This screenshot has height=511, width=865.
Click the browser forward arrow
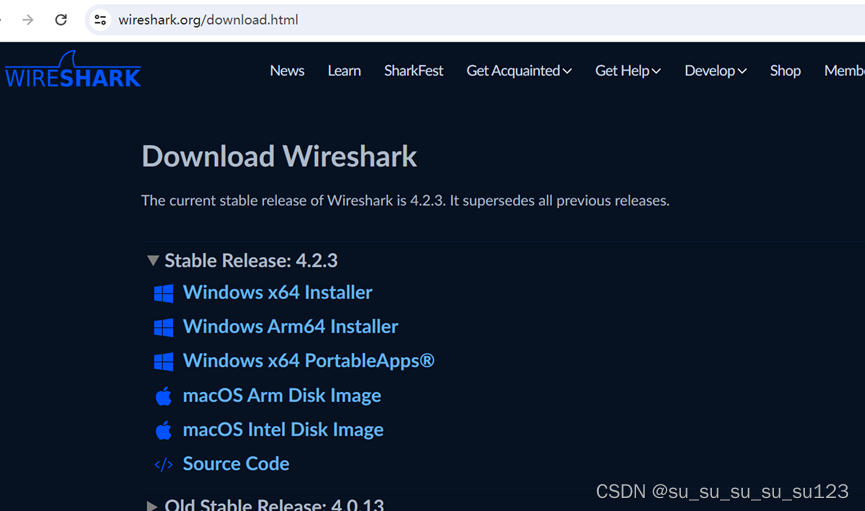point(28,20)
